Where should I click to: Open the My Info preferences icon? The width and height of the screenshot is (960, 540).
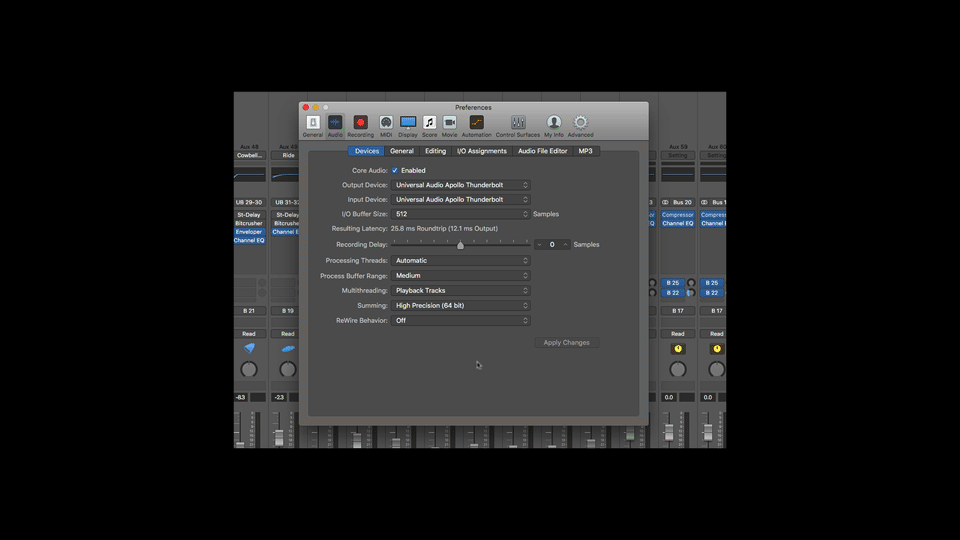pyautogui.click(x=553, y=122)
